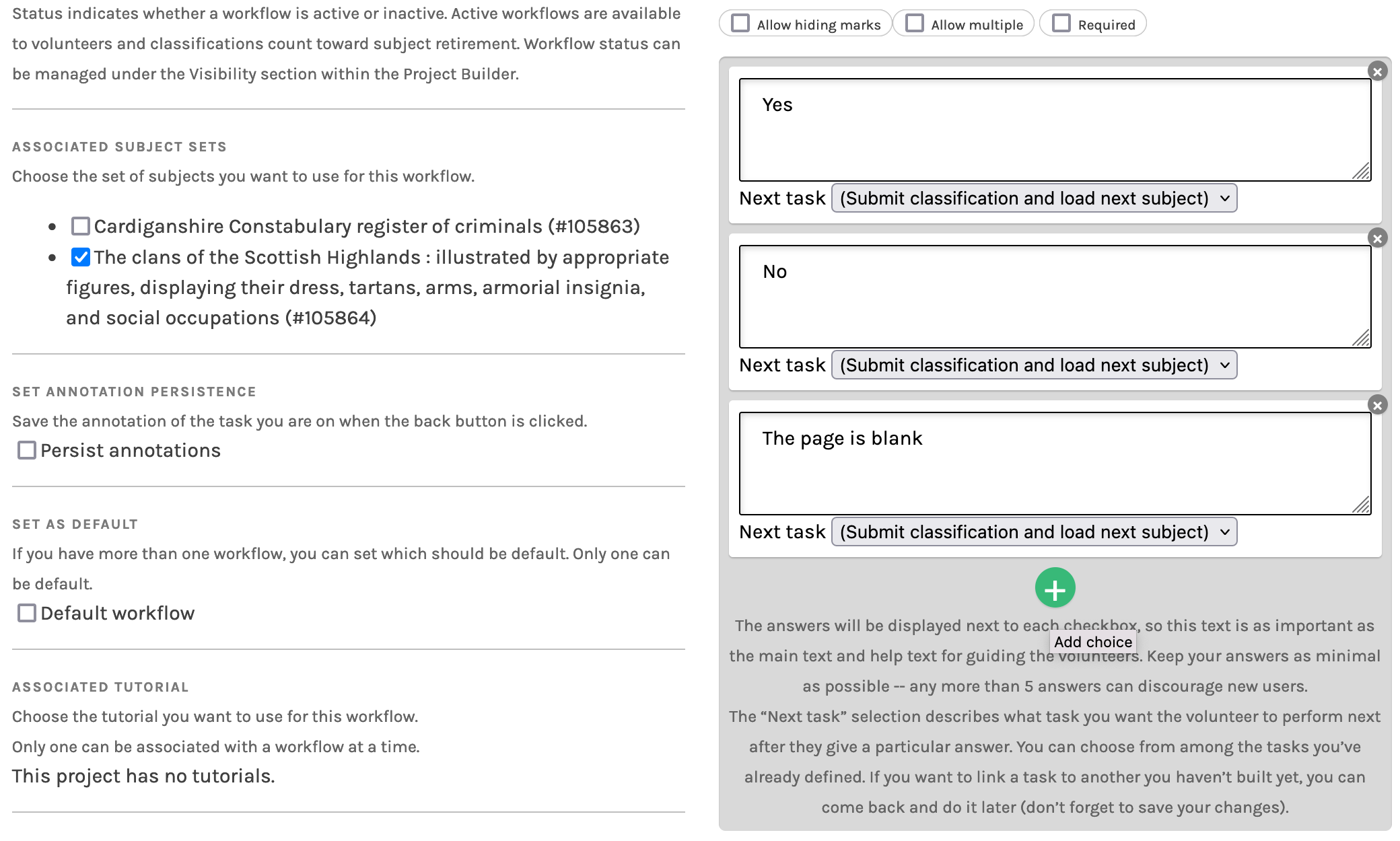Image resolution: width=1400 pixels, height=841 pixels.
Task: Click the 'Add choice' tooltip label
Action: tap(1093, 642)
